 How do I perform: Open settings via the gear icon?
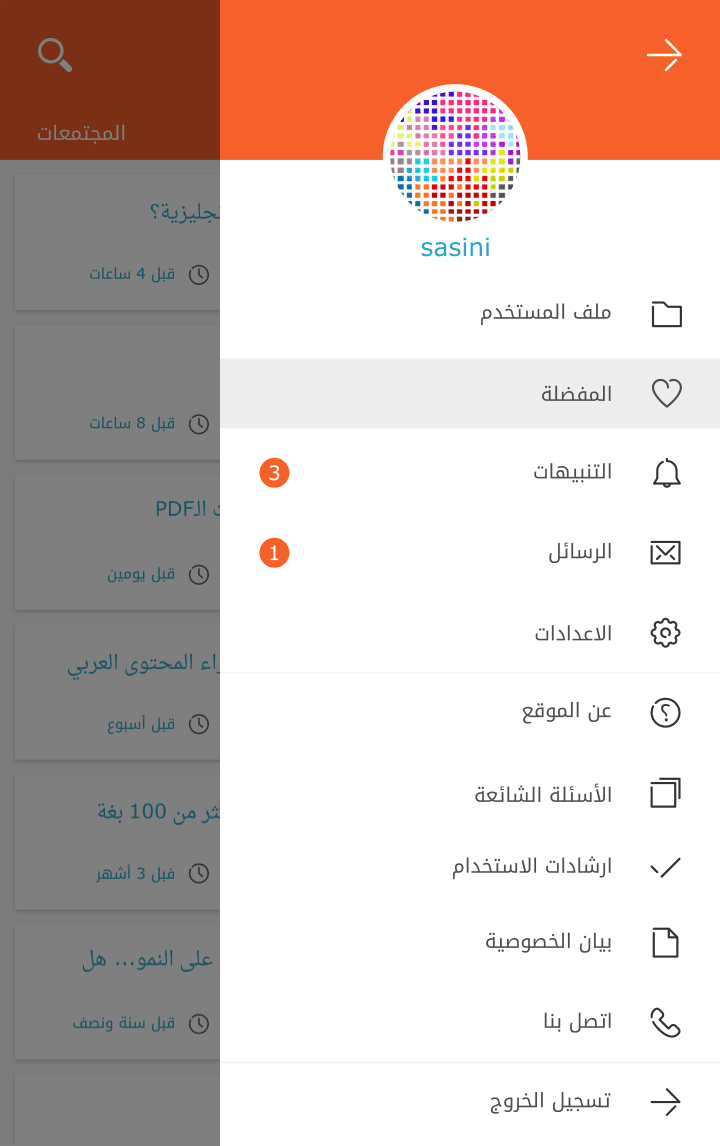pyautogui.click(x=666, y=633)
